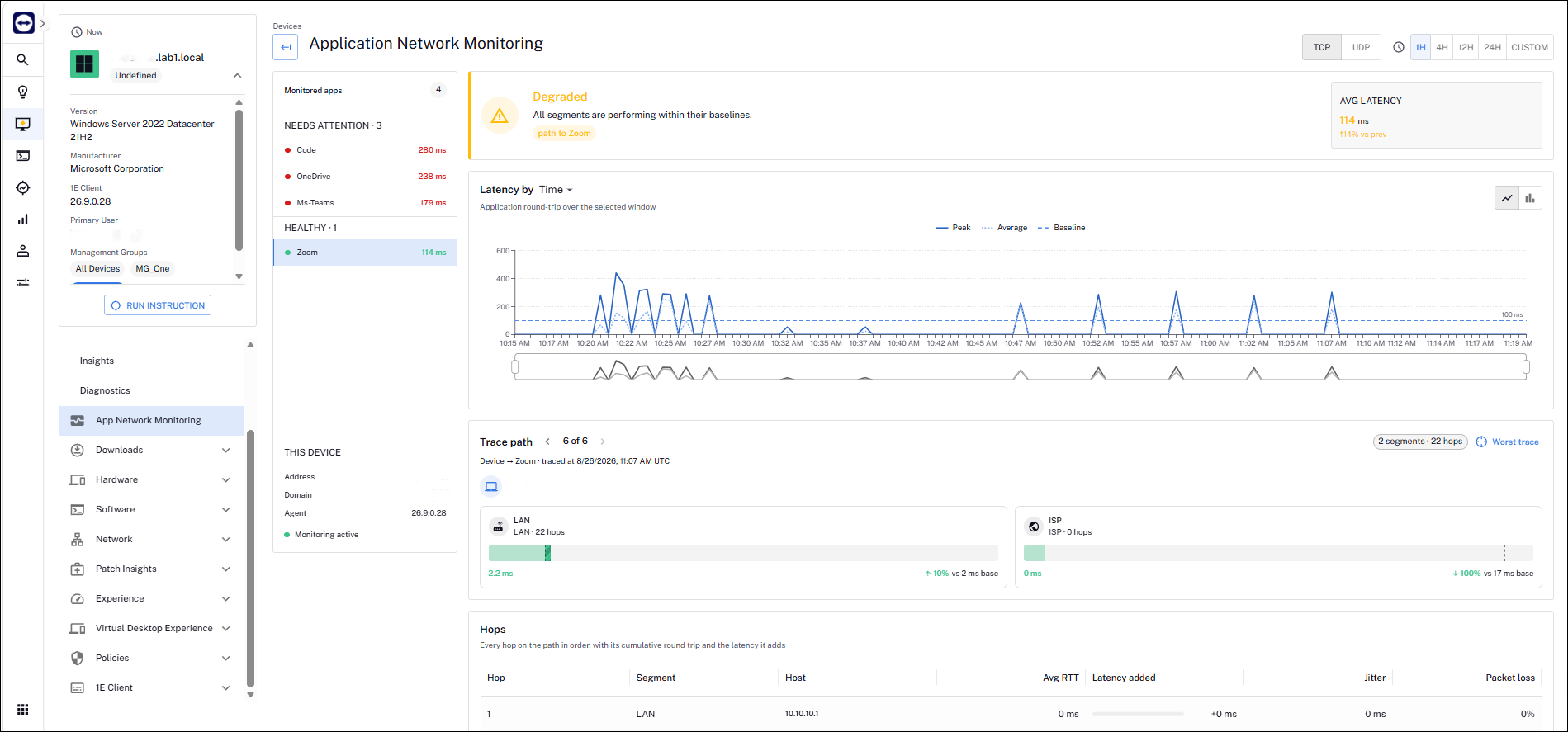The width and height of the screenshot is (1568, 732).
Task: Switch protocol toggle to UDP
Action: [x=1361, y=47]
